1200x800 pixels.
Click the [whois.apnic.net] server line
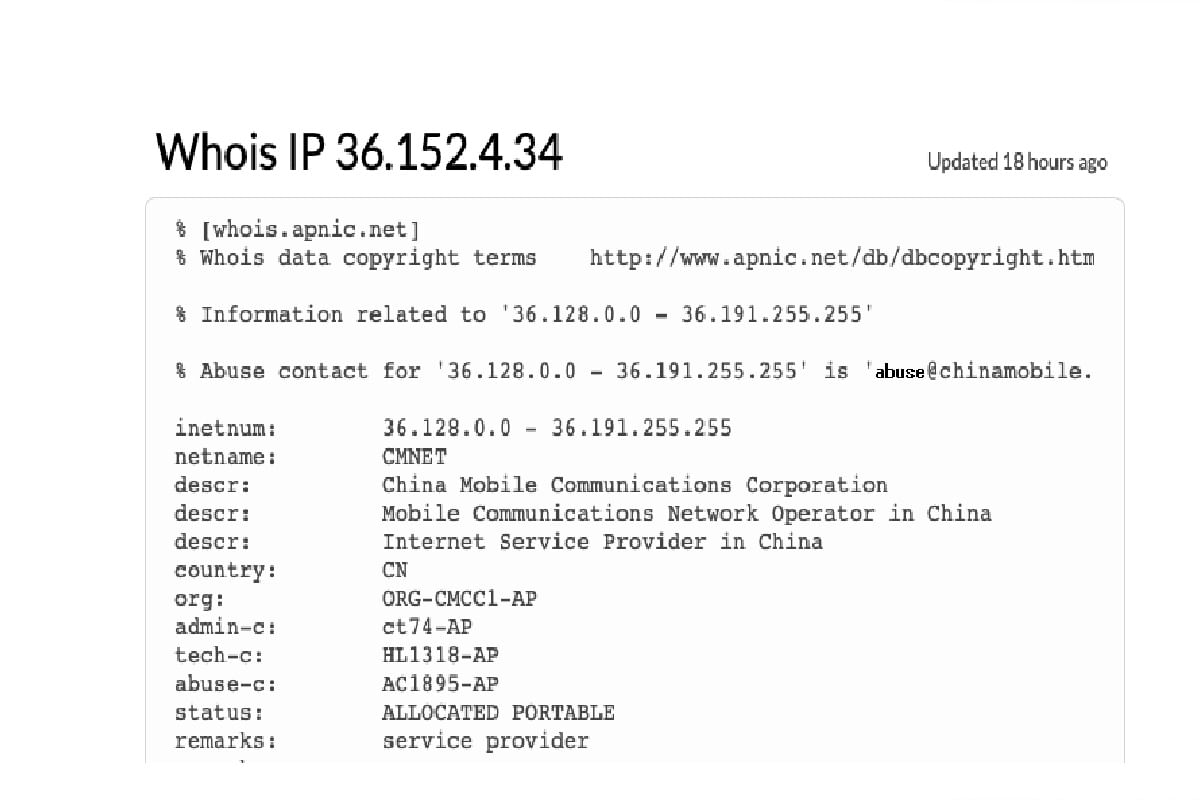click(x=310, y=230)
